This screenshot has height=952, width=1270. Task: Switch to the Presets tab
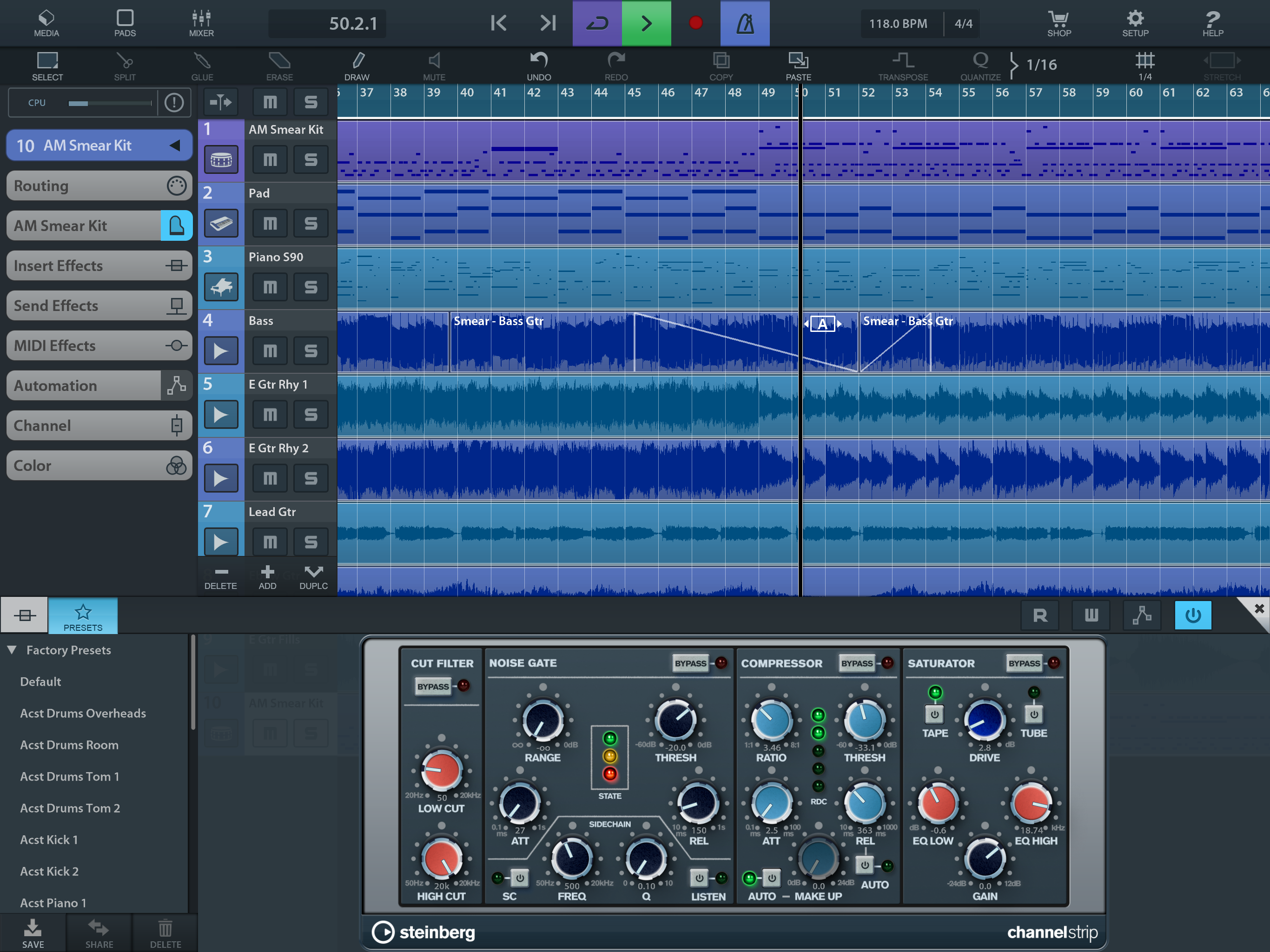tap(83, 616)
